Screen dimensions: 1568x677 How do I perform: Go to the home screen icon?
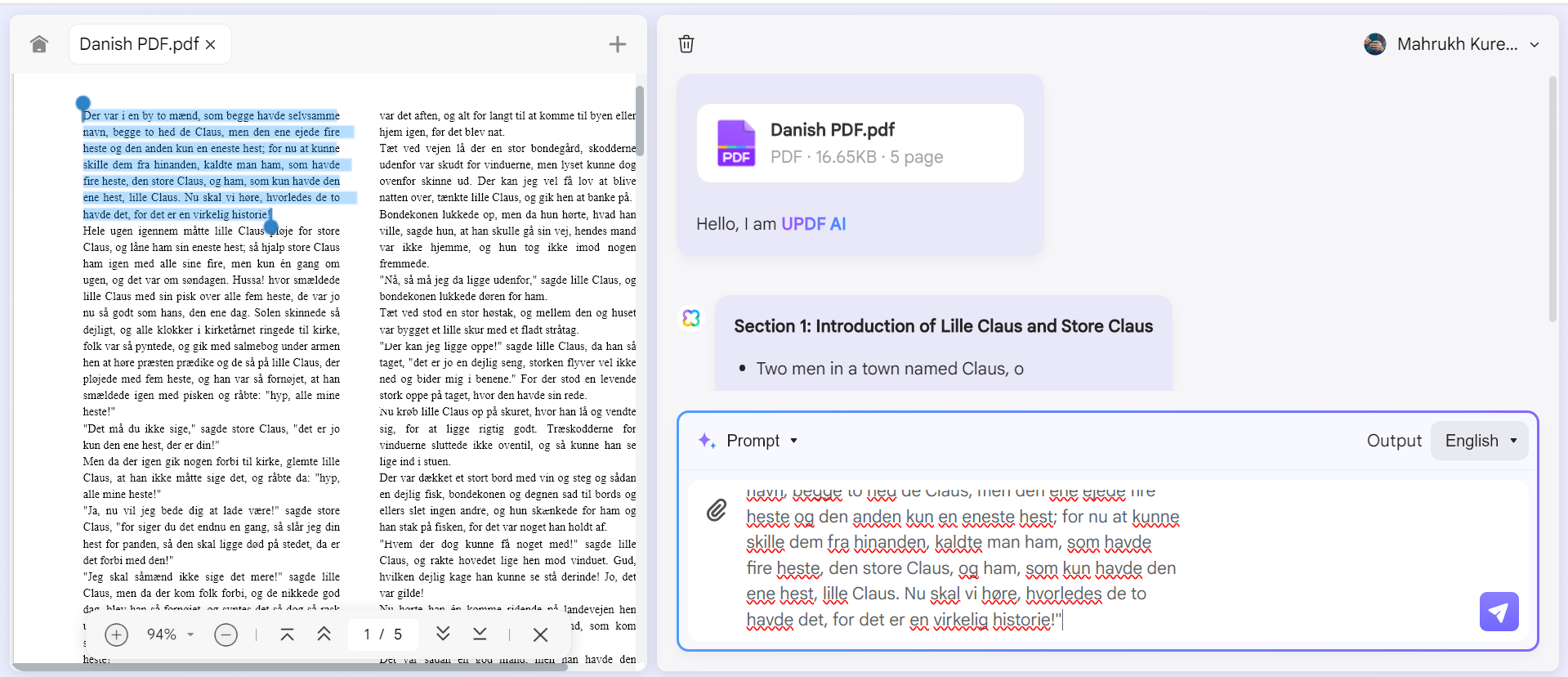[38, 44]
